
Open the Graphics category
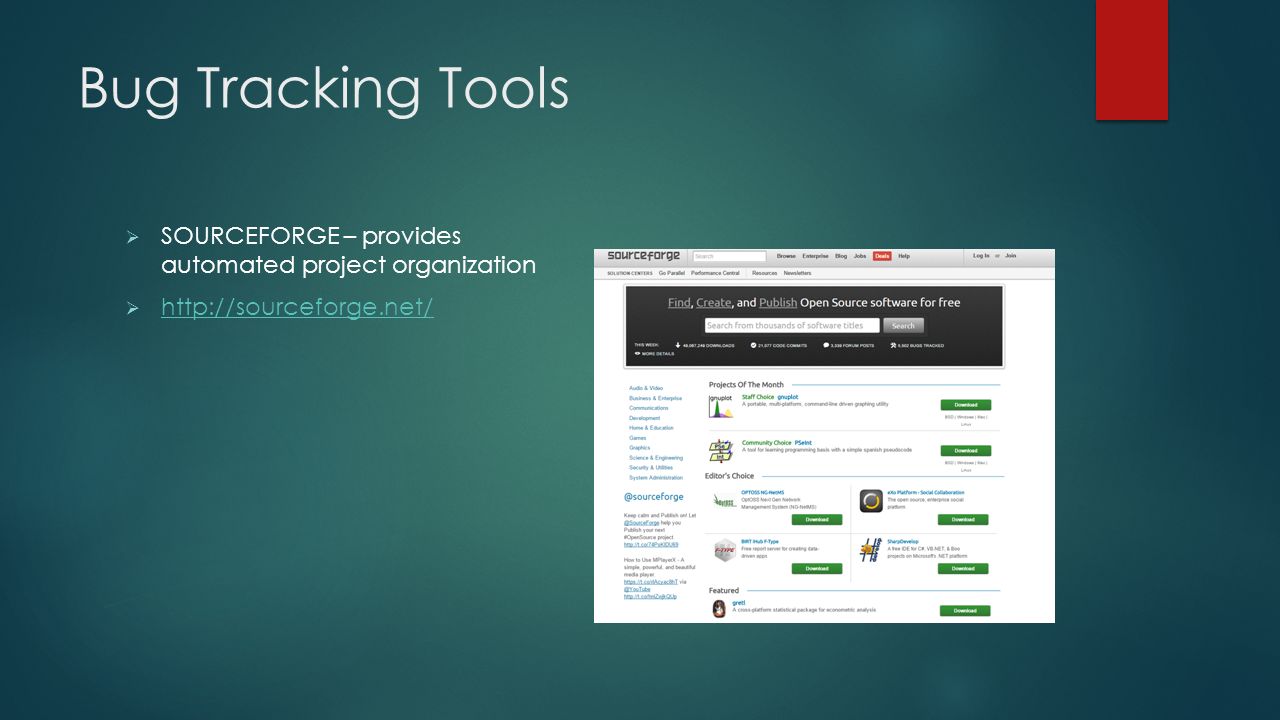pyautogui.click(x=640, y=448)
